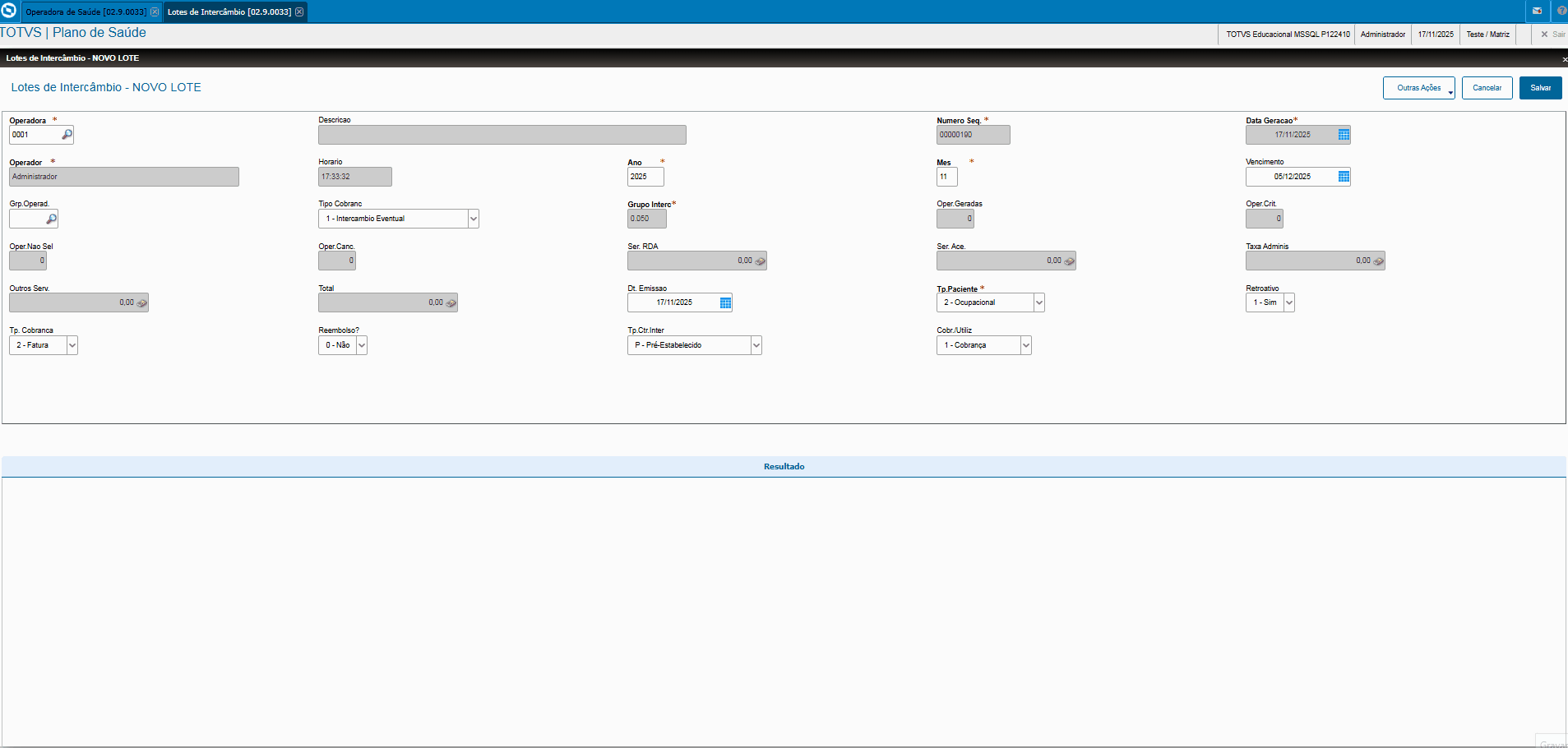Open Grp.Operad. lookup magnifier
Image resolution: width=1568 pixels, height=748 pixels.
tap(51, 219)
